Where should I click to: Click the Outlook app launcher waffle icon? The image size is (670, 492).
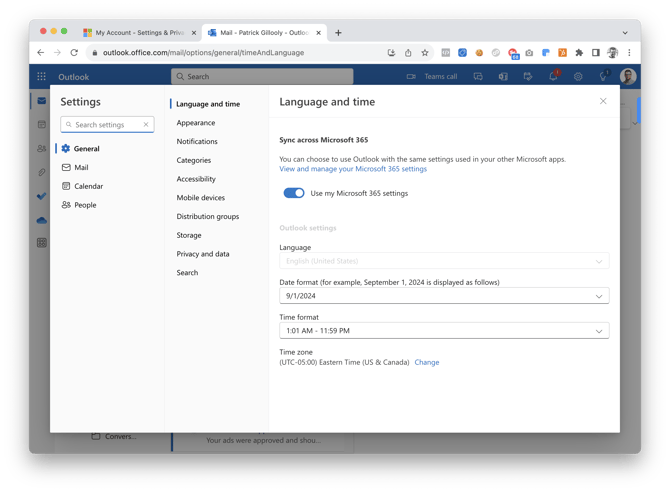click(x=41, y=76)
